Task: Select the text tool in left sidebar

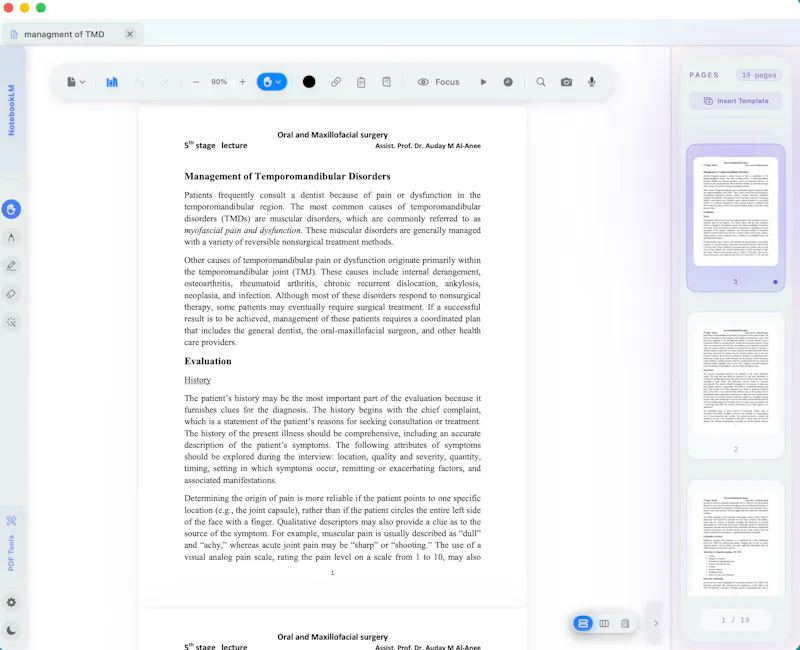Action: pos(11,237)
